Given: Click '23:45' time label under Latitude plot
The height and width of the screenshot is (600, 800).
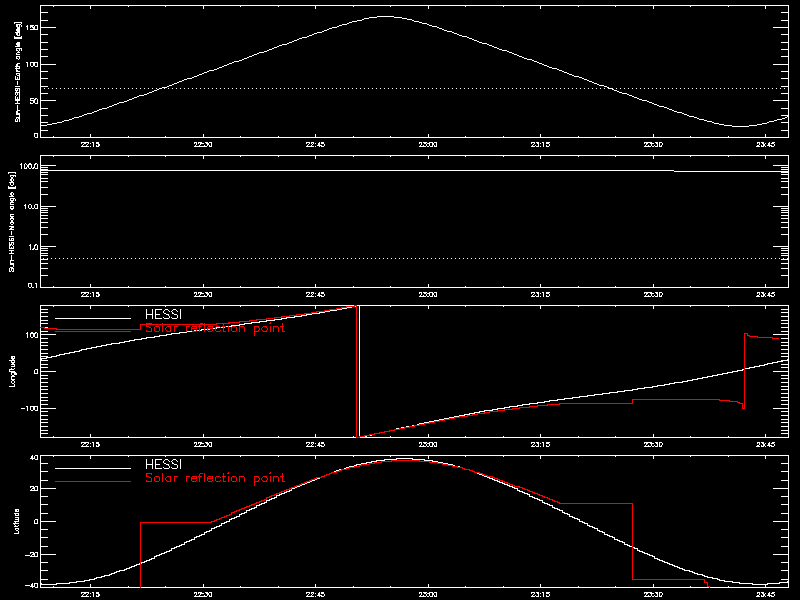Looking at the screenshot, I should coord(765,594).
